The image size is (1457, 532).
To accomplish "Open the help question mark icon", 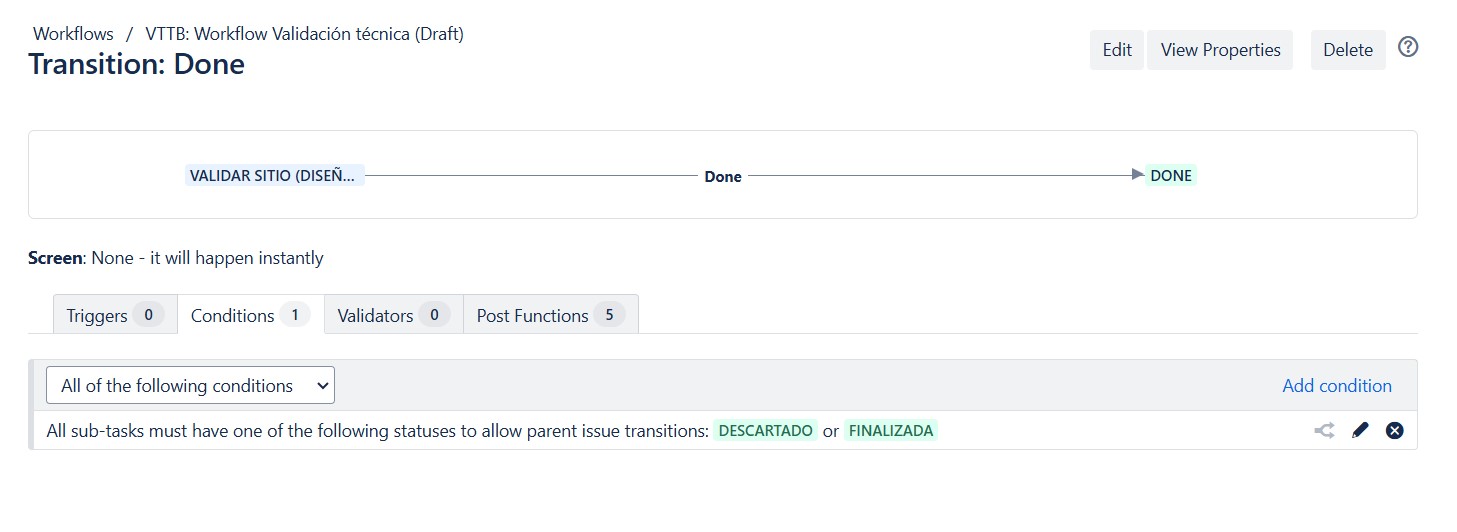I will [1408, 47].
